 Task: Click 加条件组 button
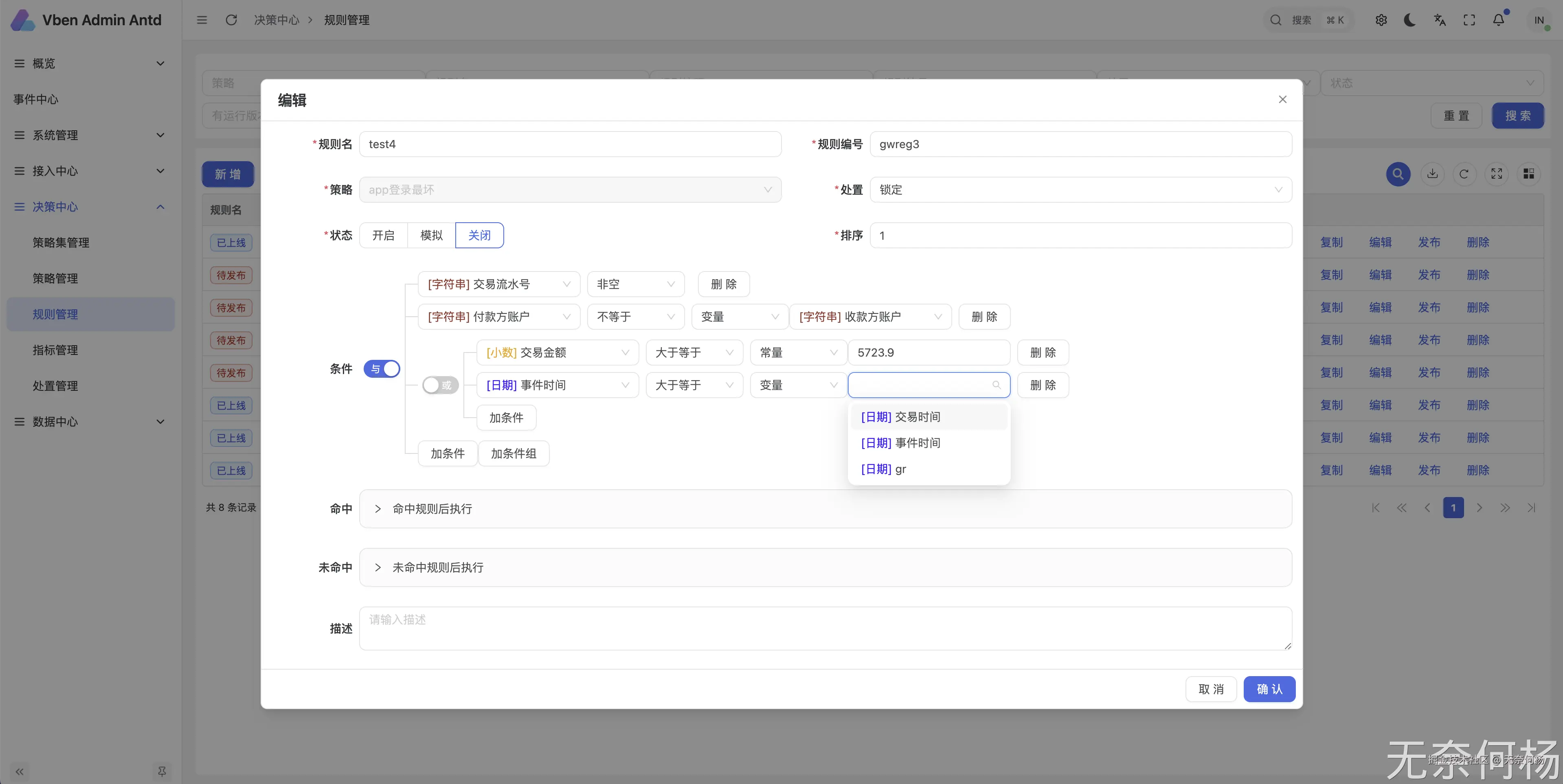point(513,453)
